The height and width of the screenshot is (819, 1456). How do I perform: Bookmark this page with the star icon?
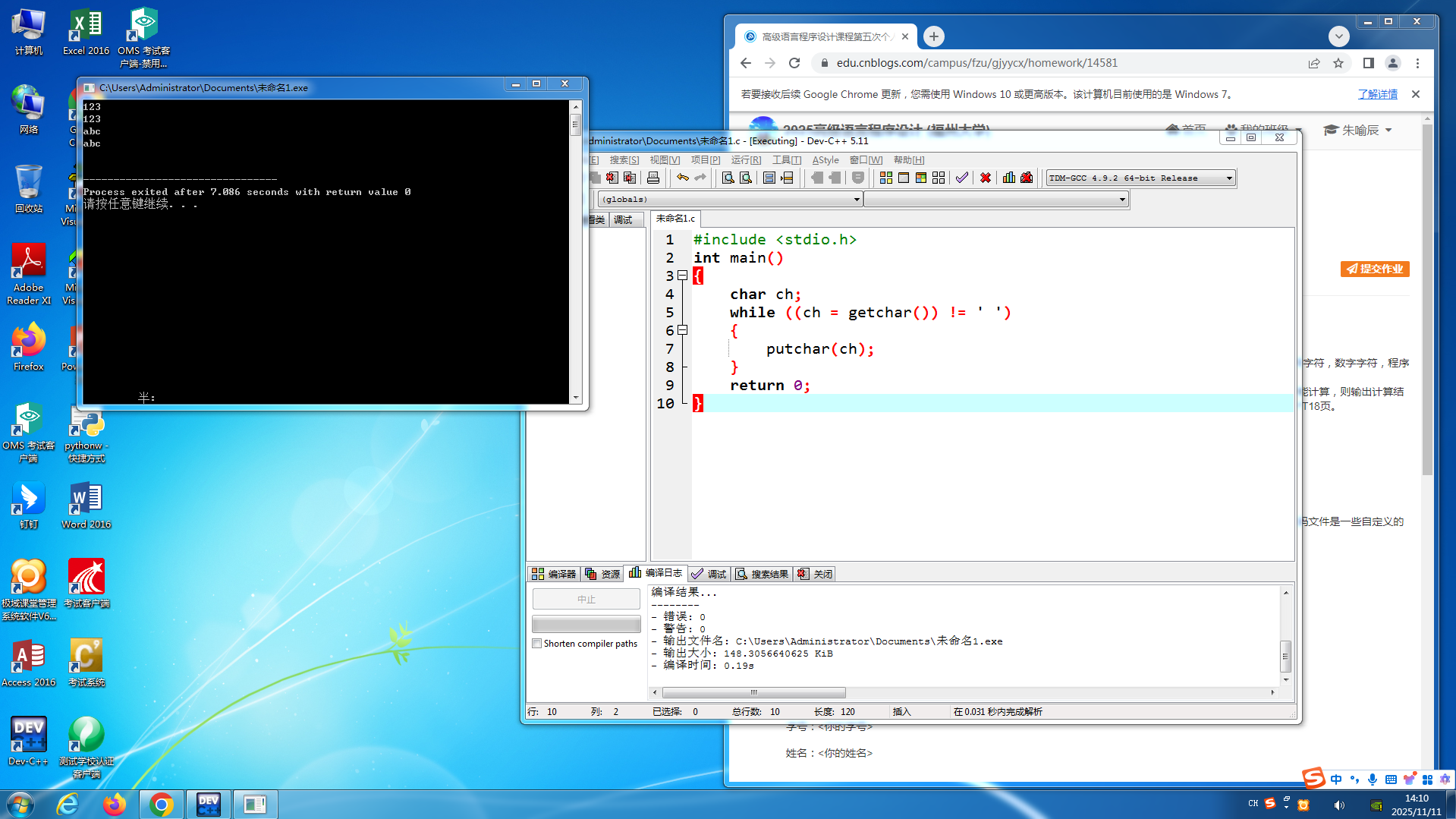[1338, 63]
